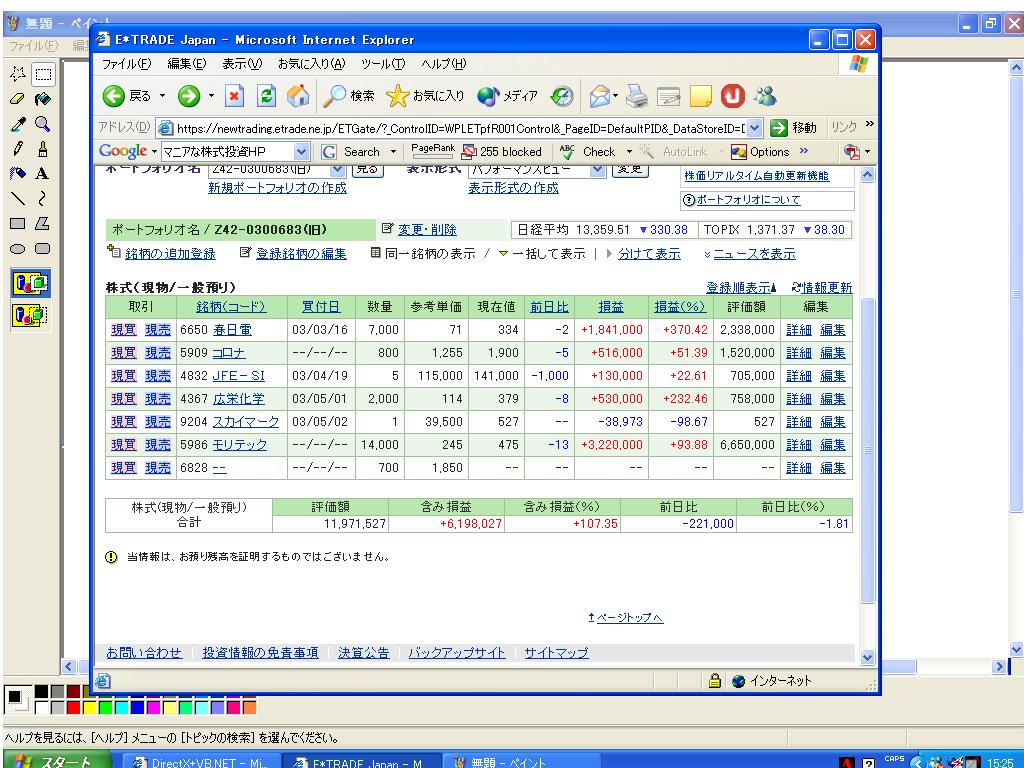The width and height of the screenshot is (1024, 768).
Task: Select the Paint line tool
Action: 18,199
